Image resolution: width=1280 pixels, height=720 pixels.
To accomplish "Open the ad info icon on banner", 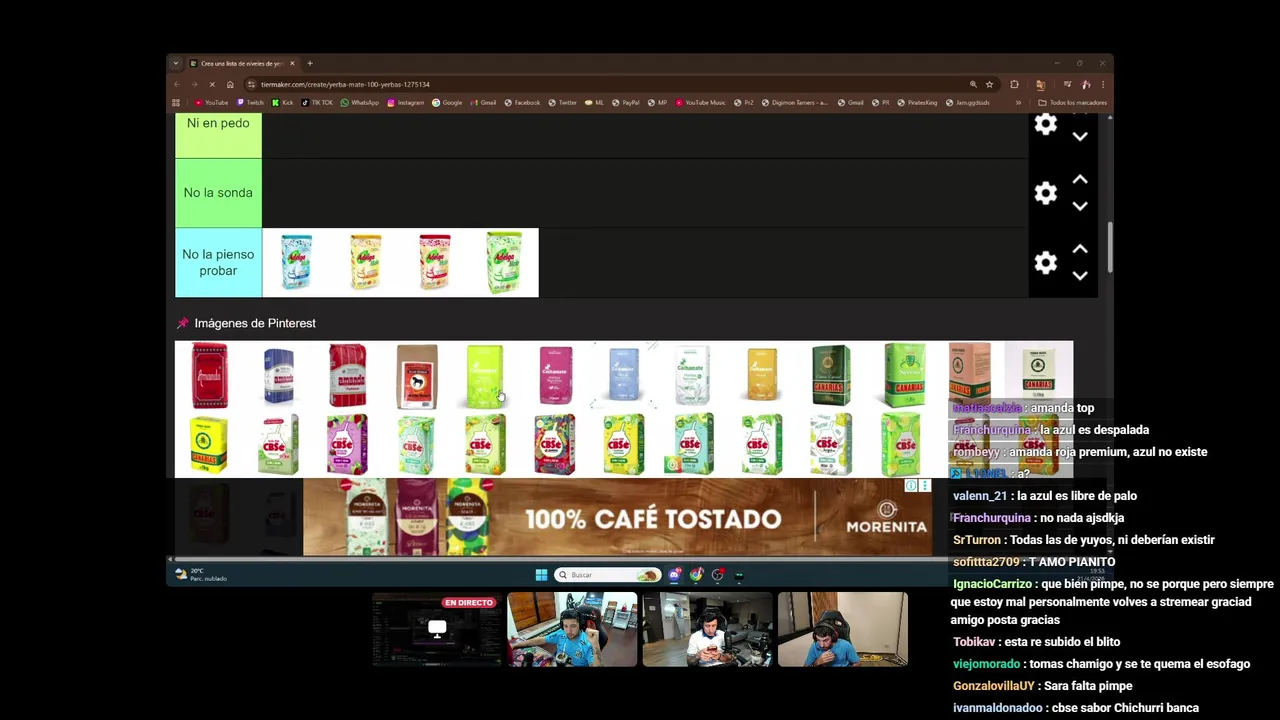I will click(x=911, y=486).
